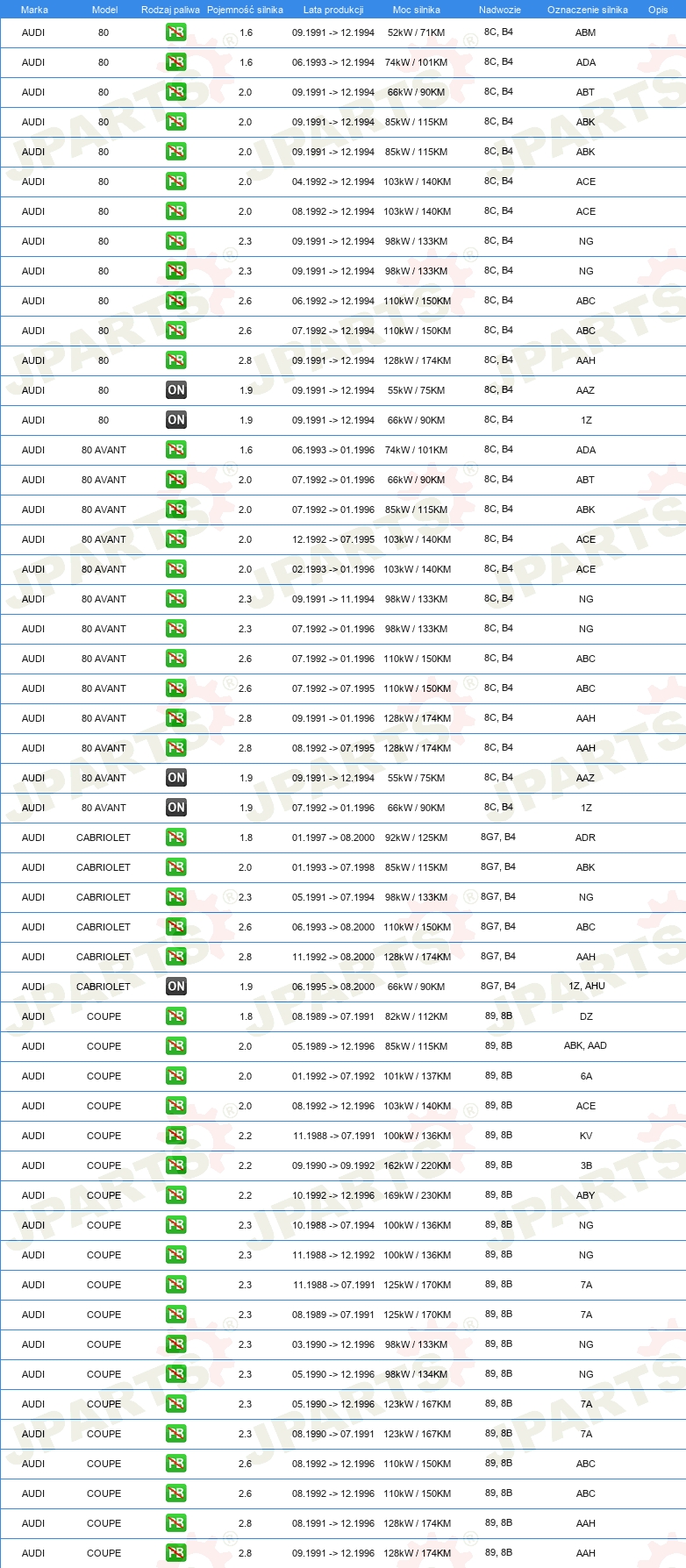Click petrol icon in 80 Avant ABK row
The width and height of the screenshot is (686, 1568).
176,510
